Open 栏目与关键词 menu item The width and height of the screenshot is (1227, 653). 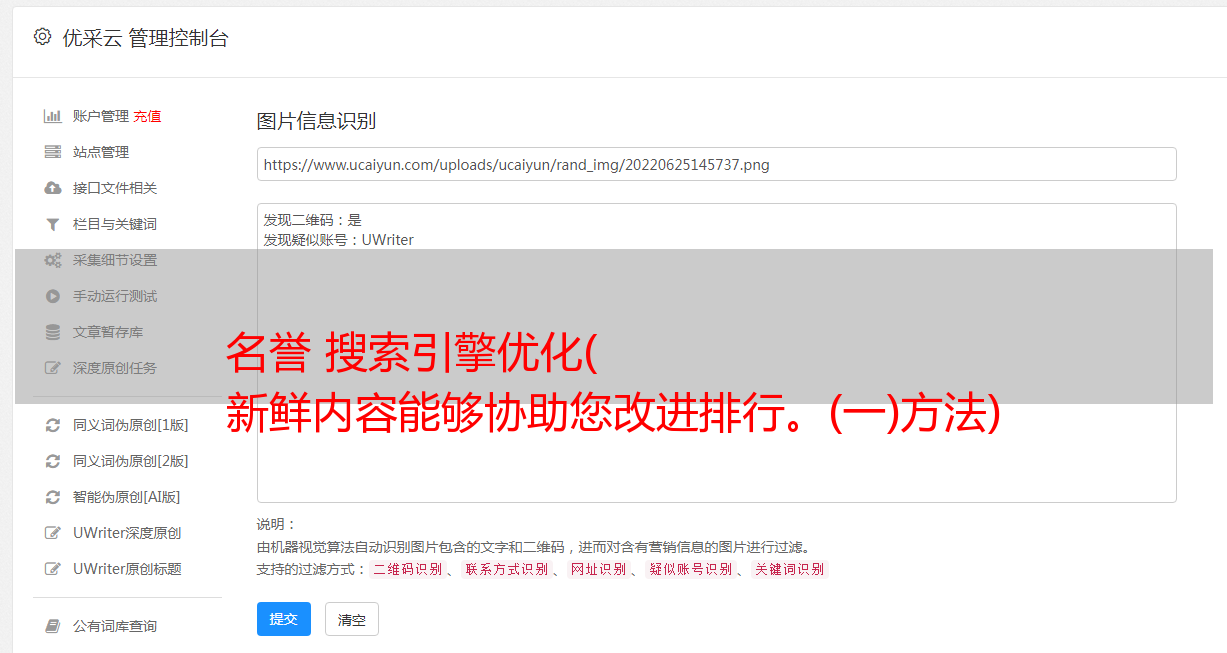[x=115, y=224]
